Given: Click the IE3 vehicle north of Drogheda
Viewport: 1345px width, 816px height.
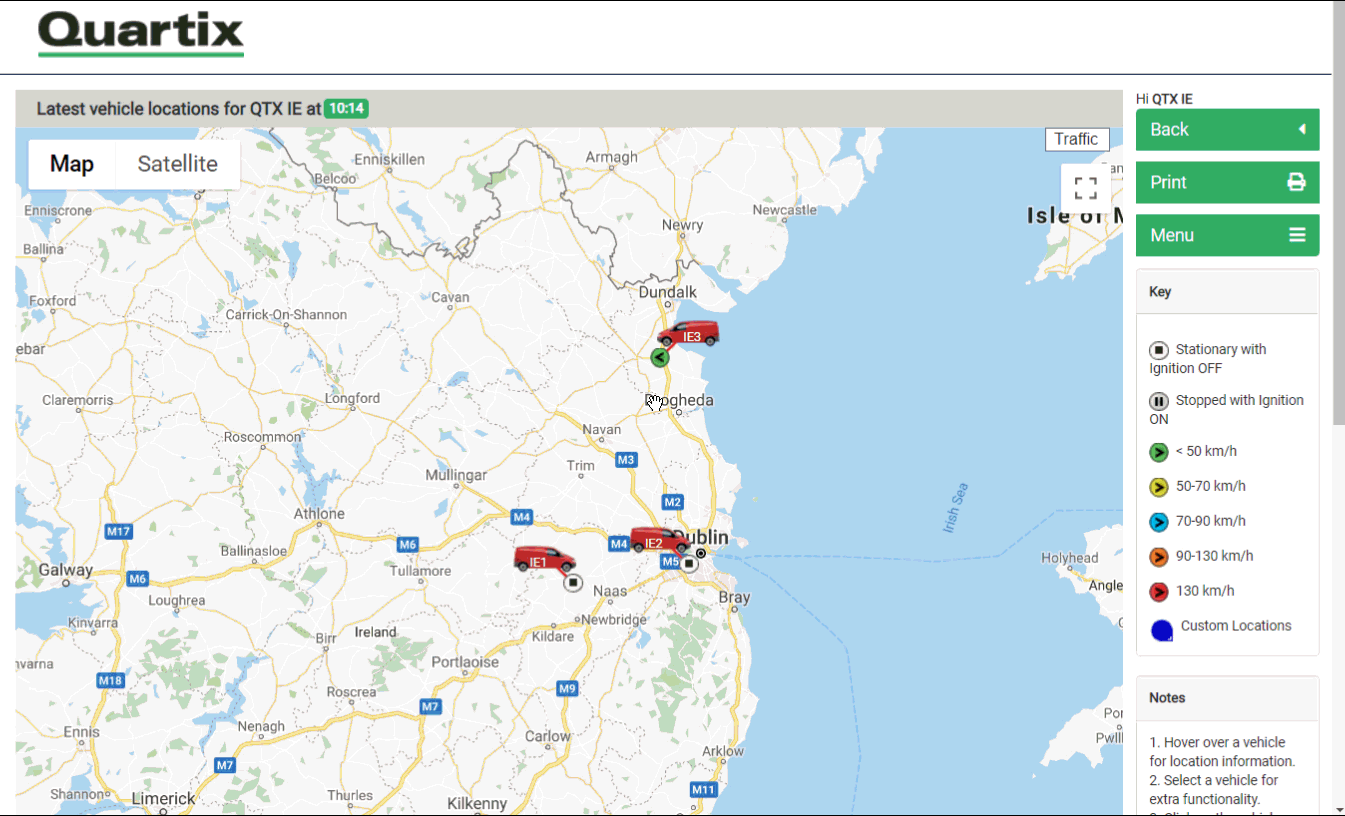Looking at the screenshot, I should [692, 334].
